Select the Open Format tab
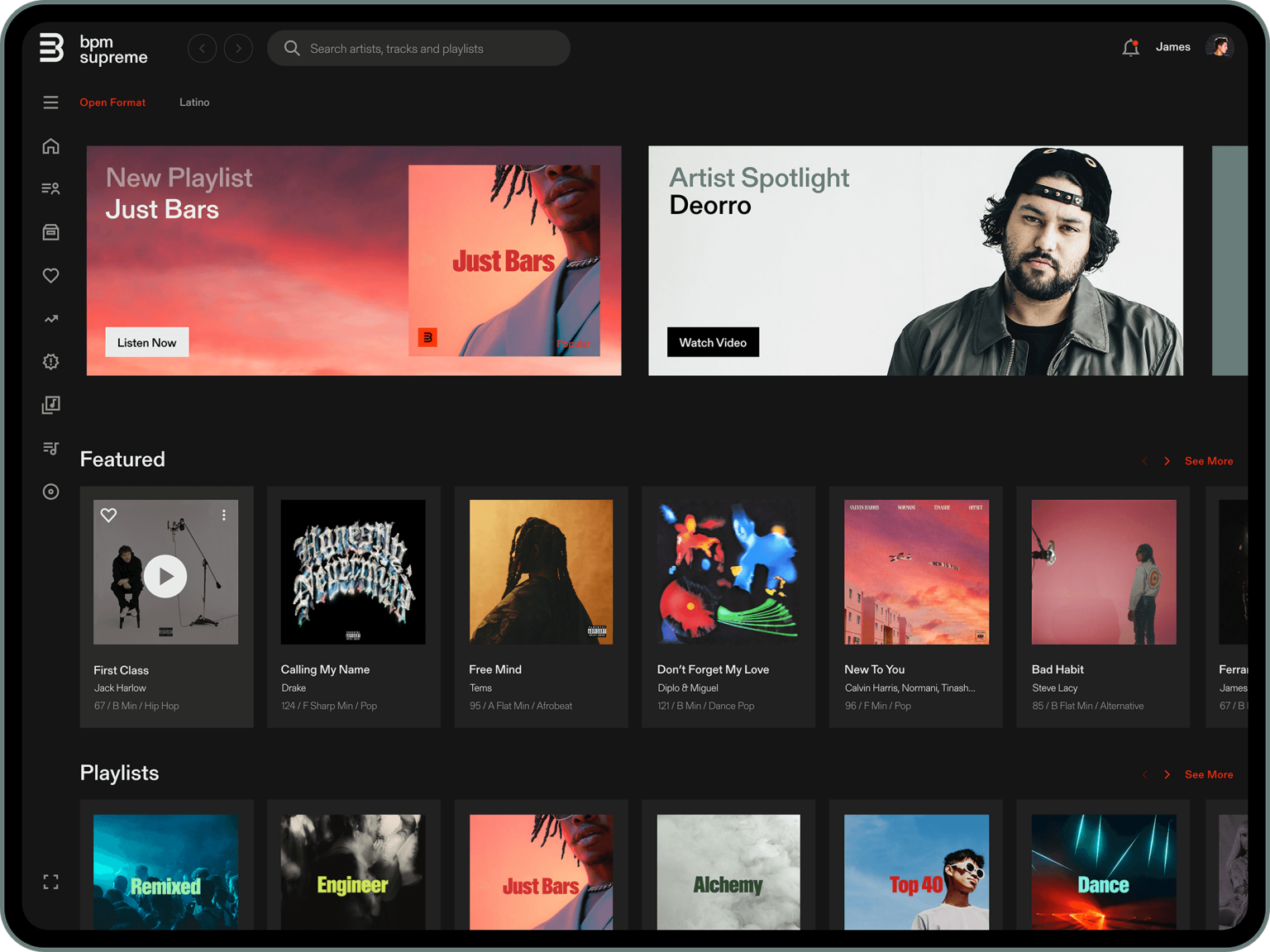 coord(112,102)
